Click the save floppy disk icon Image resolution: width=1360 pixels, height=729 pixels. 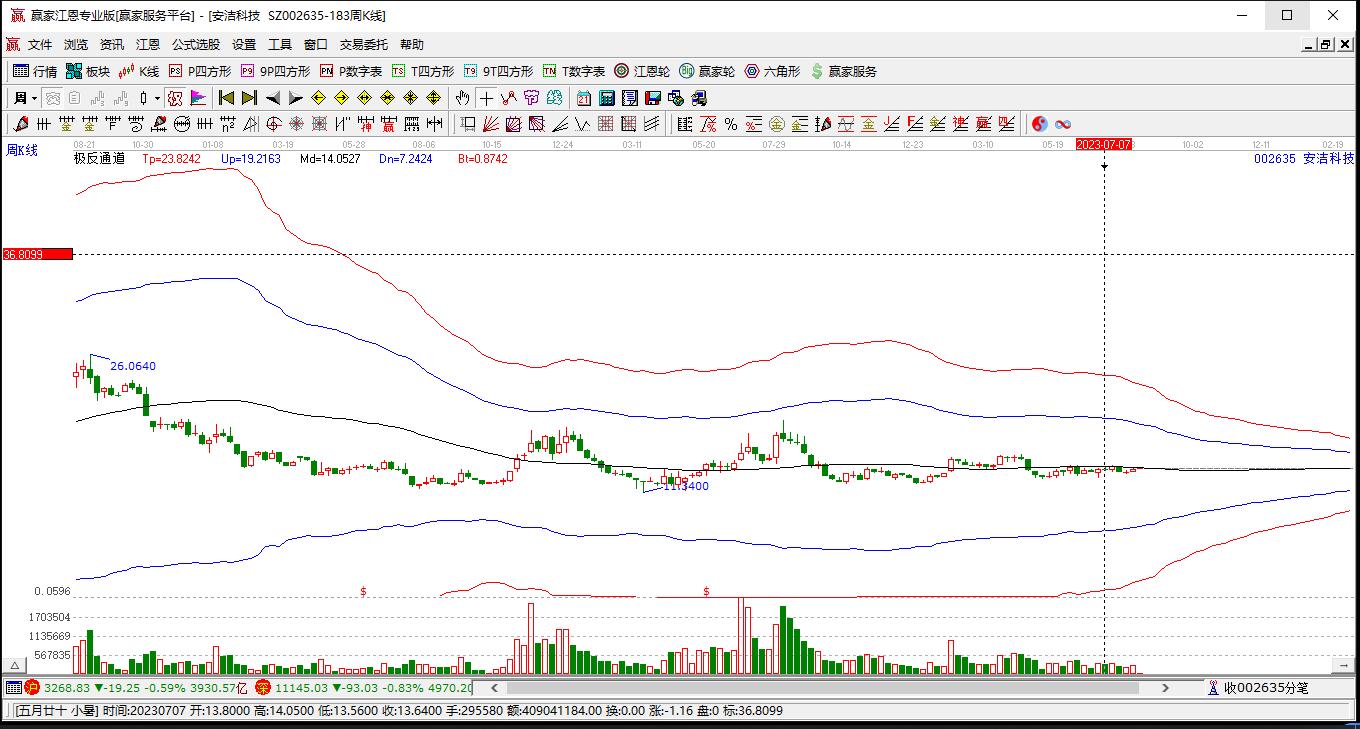(x=653, y=98)
